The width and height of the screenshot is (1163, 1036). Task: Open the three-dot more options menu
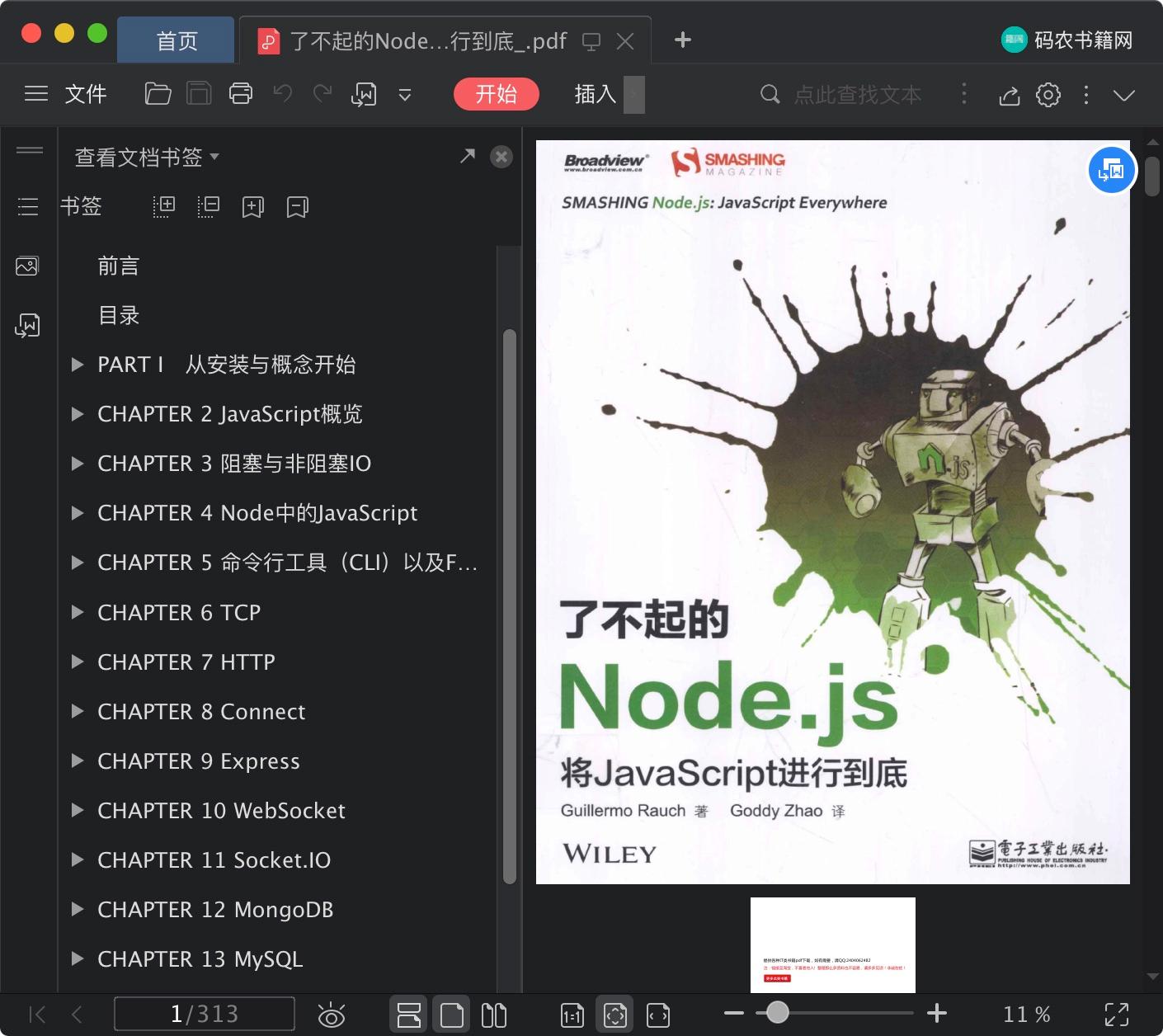tap(1086, 95)
